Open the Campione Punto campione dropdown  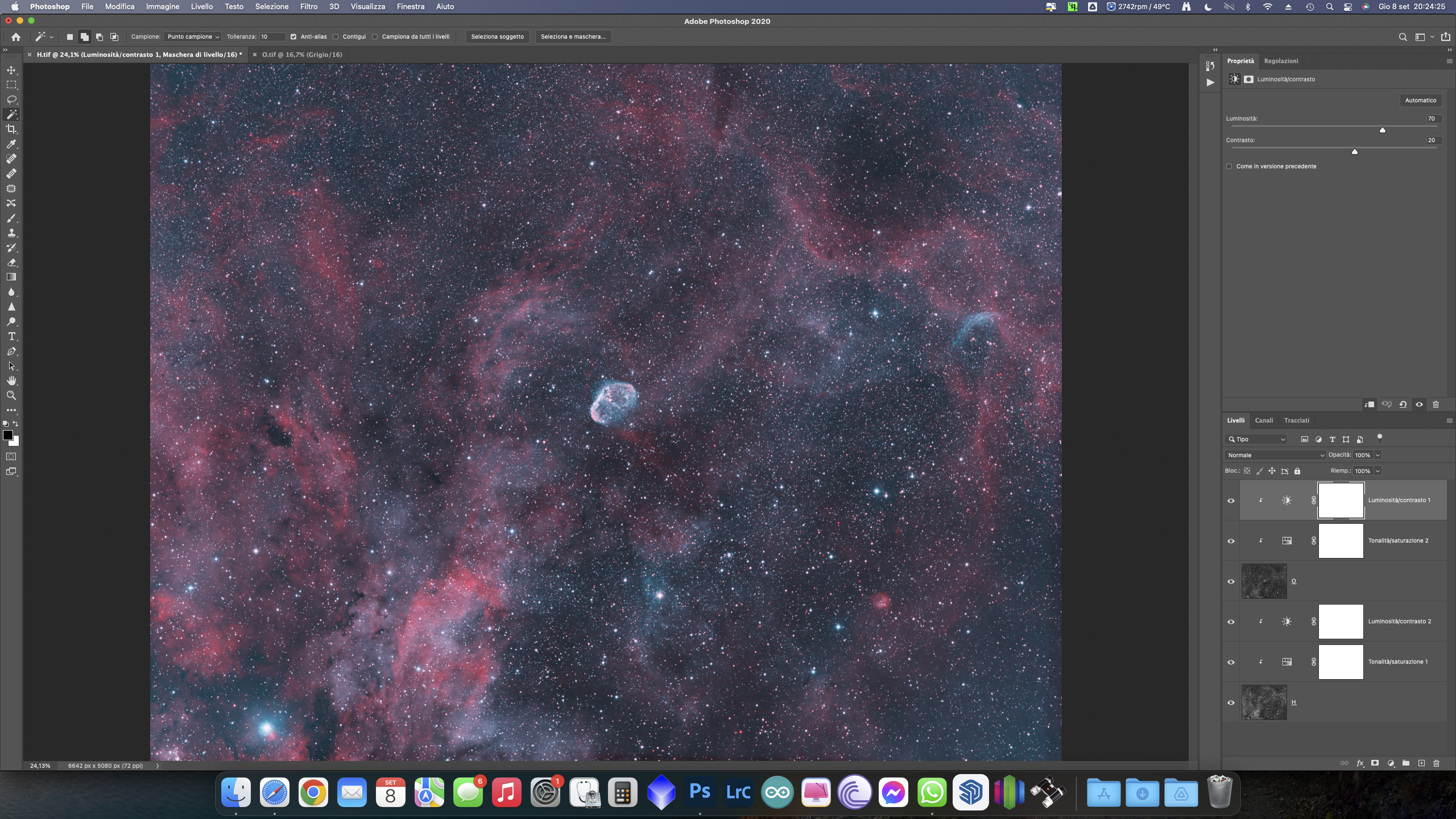point(193,37)
